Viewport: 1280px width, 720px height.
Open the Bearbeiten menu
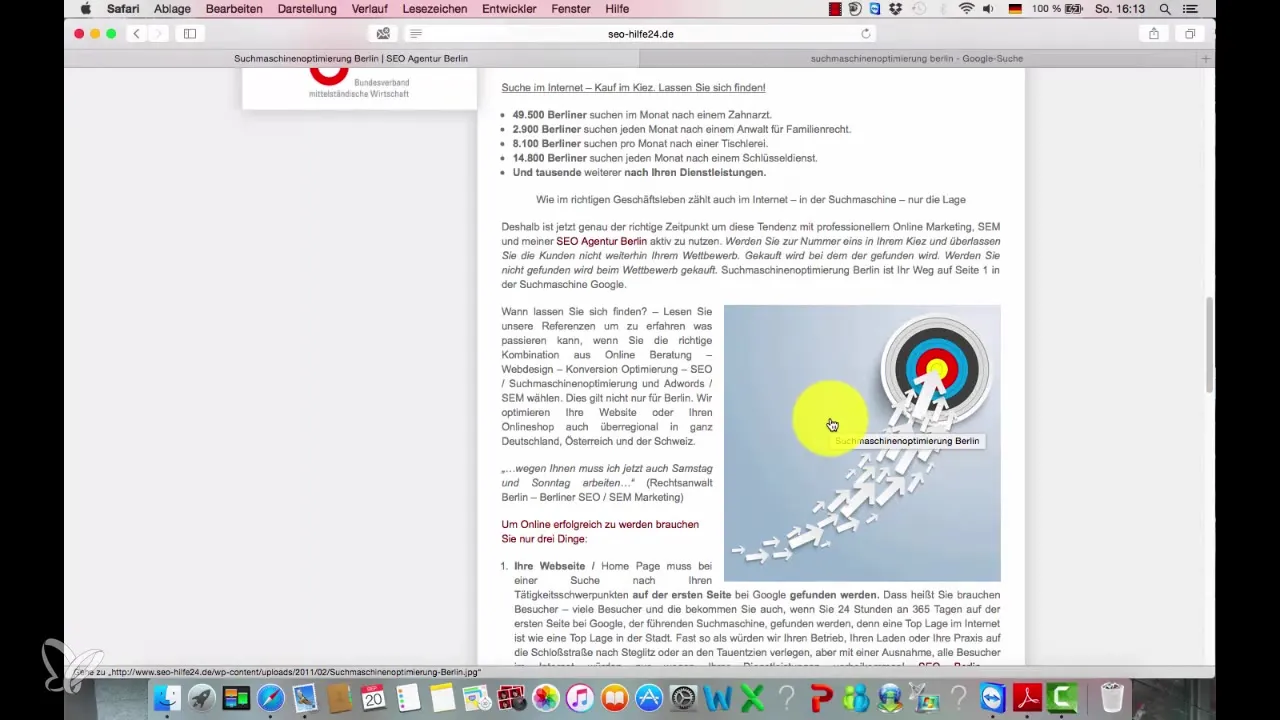pyautogui.click(x=234, y=9)
